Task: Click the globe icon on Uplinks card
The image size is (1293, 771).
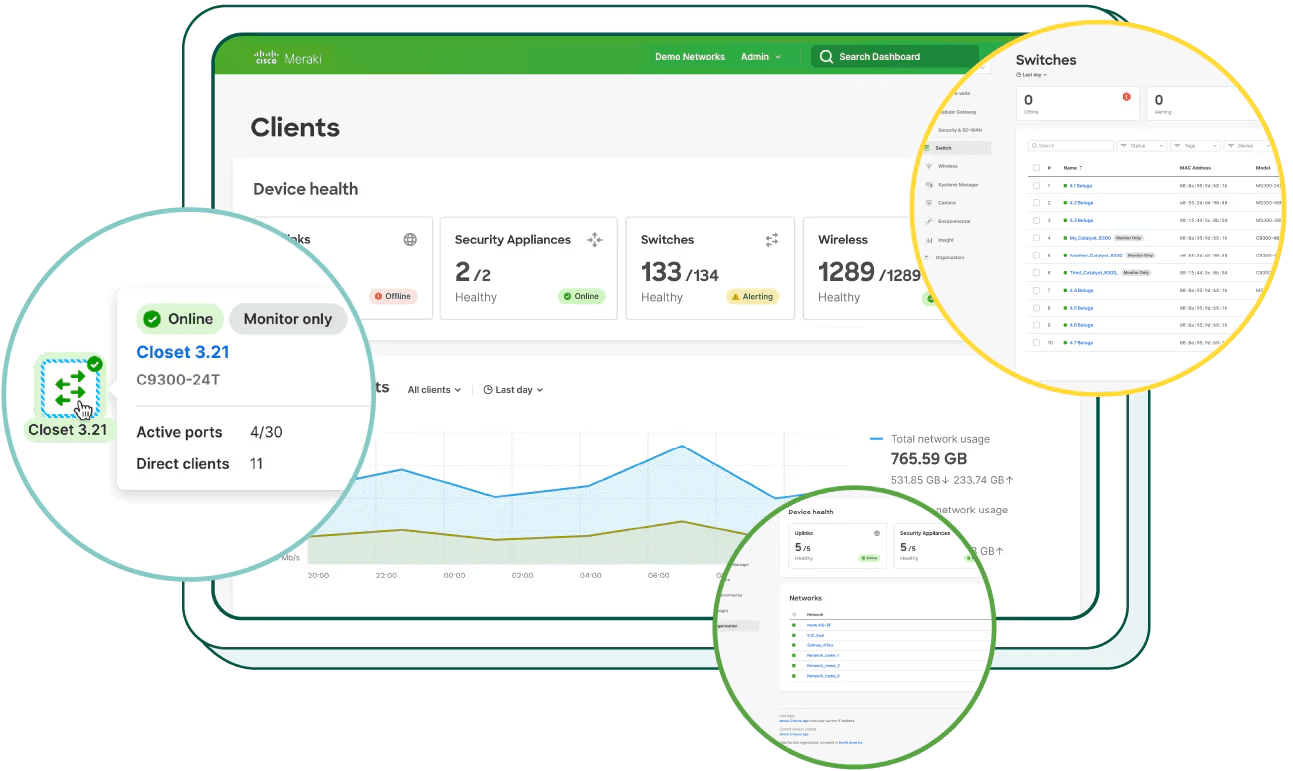Action: click(x=410, y=240)
